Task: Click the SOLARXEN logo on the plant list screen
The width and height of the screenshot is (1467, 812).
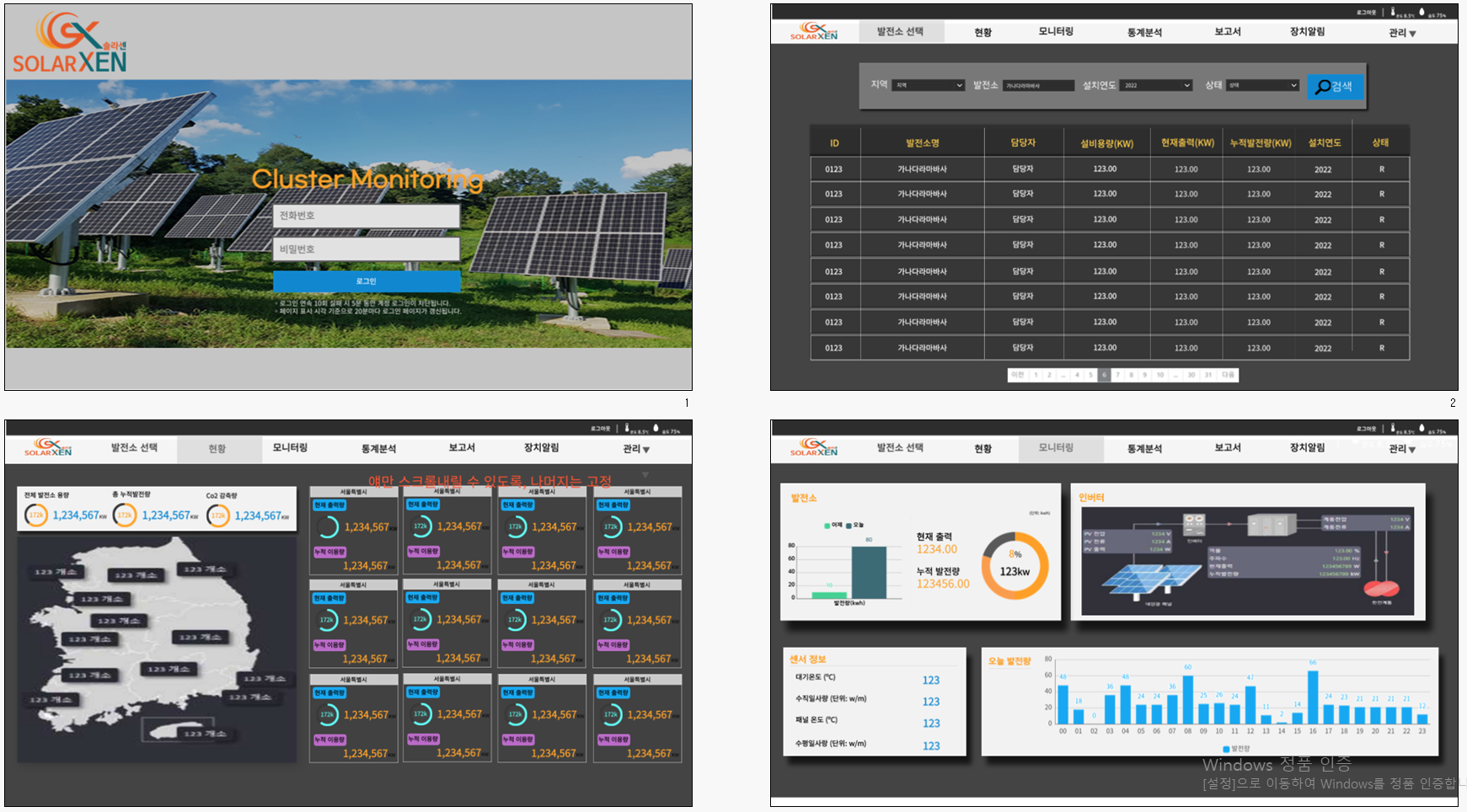Action: (814, 31)
